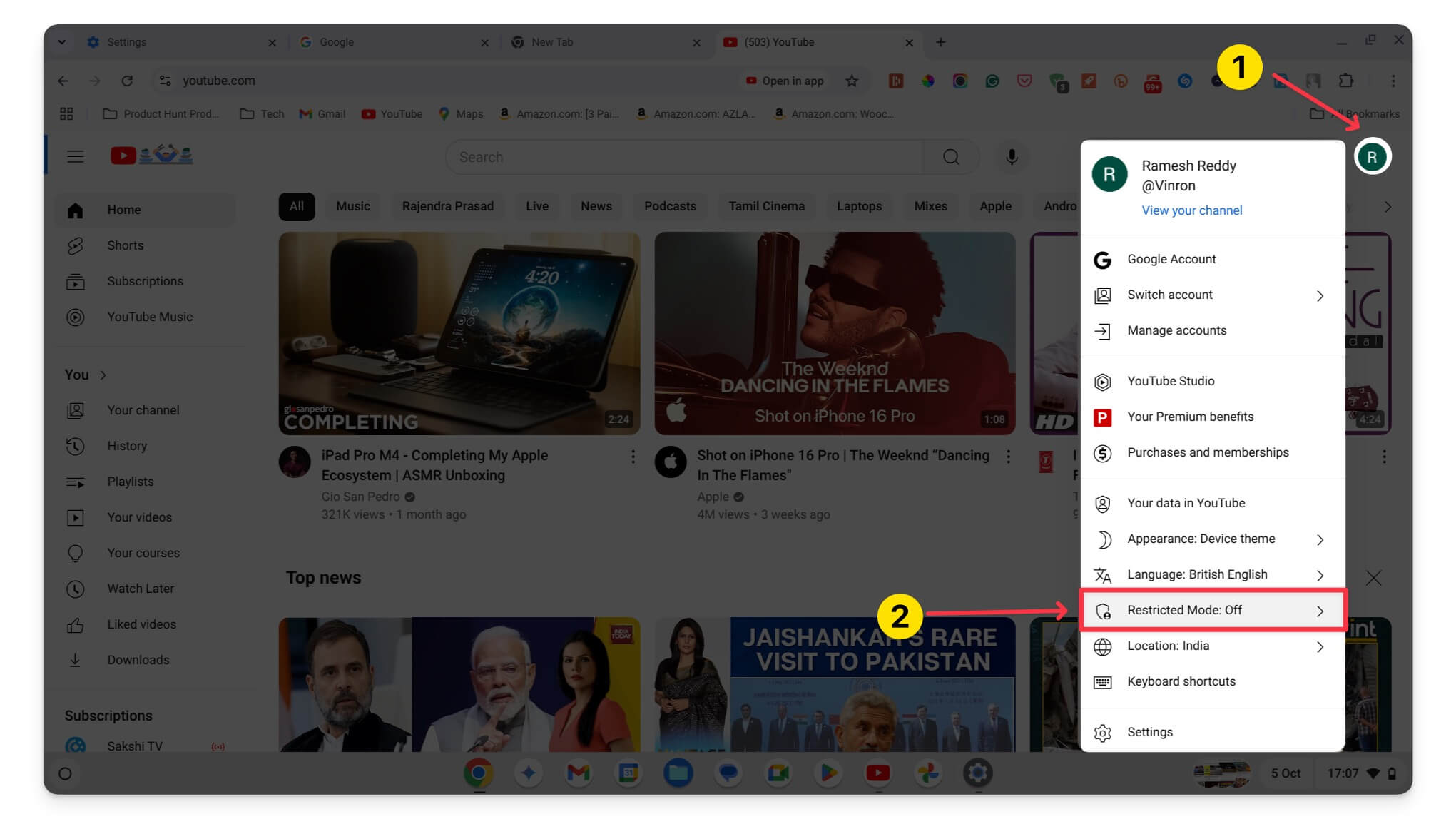Expand Language: British English submenu

click(1212, 575)
